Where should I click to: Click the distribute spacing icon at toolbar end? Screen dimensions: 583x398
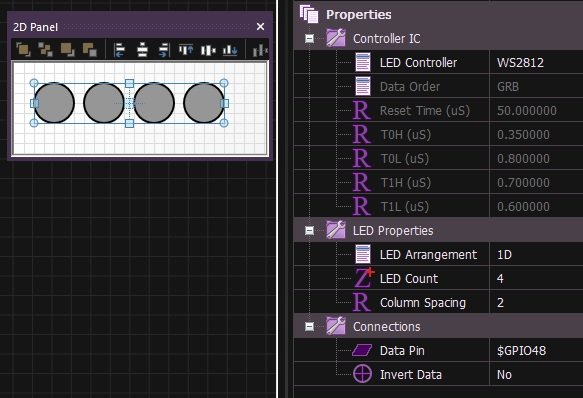pyautogui.click(x=260, y=50)
